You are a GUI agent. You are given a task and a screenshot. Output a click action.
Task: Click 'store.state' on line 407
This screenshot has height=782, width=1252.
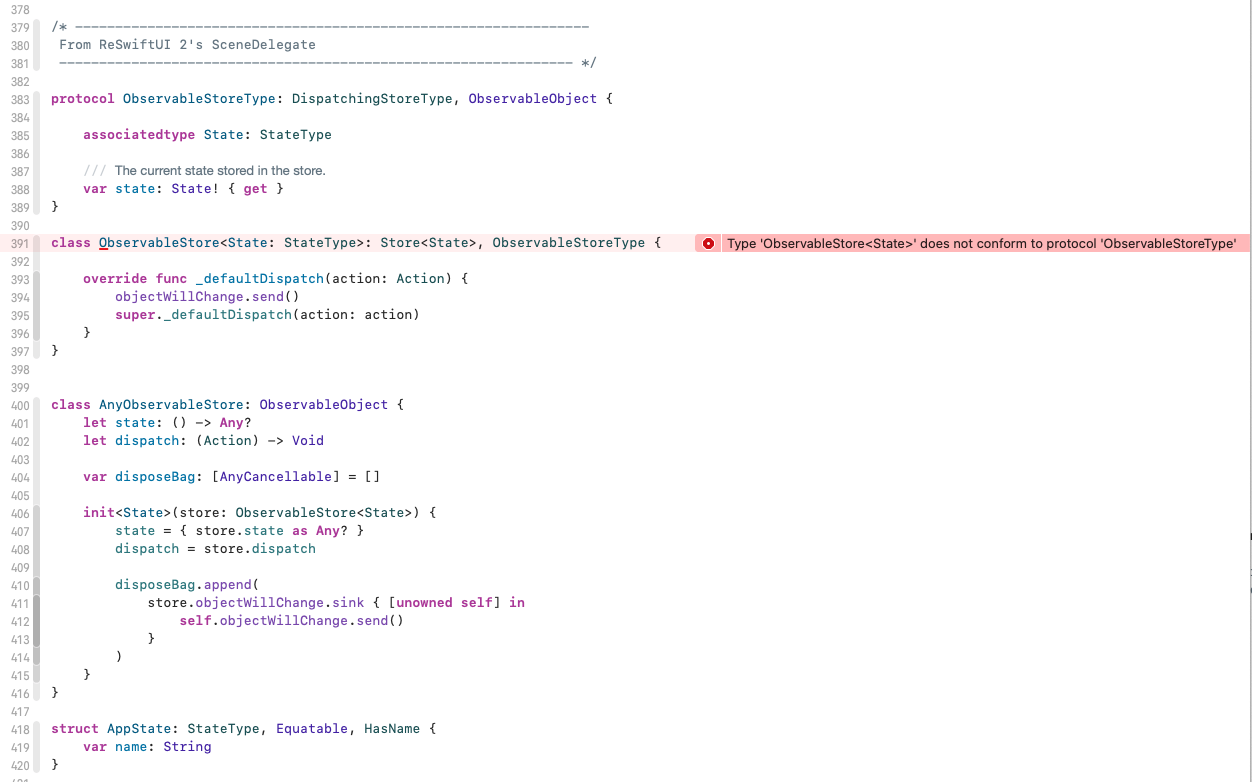239,531
